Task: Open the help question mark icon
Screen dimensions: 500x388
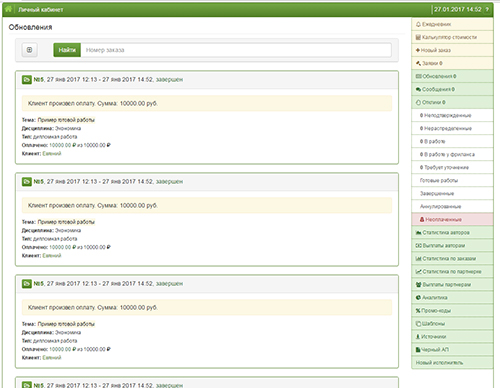Action: [487, 10]
